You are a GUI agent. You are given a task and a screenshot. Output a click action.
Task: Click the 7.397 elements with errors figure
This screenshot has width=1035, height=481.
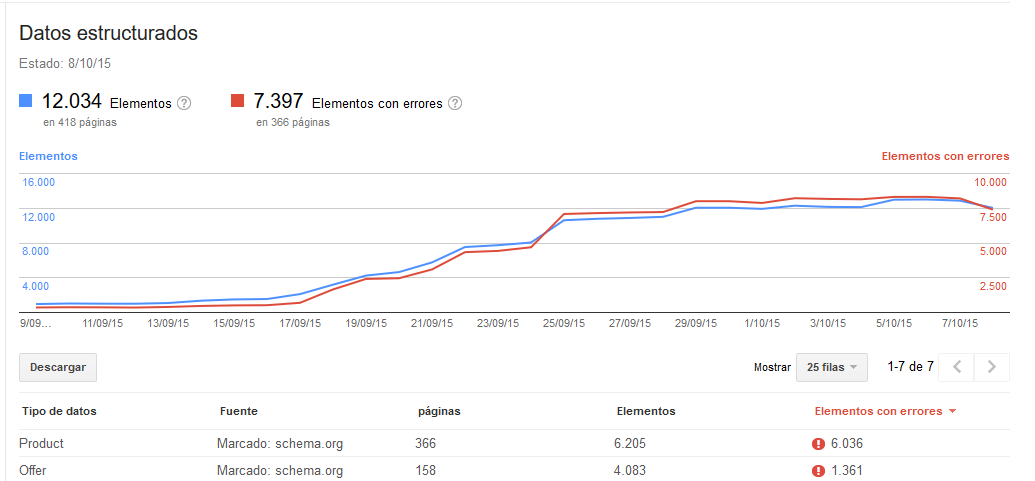(x=279, y=101)
